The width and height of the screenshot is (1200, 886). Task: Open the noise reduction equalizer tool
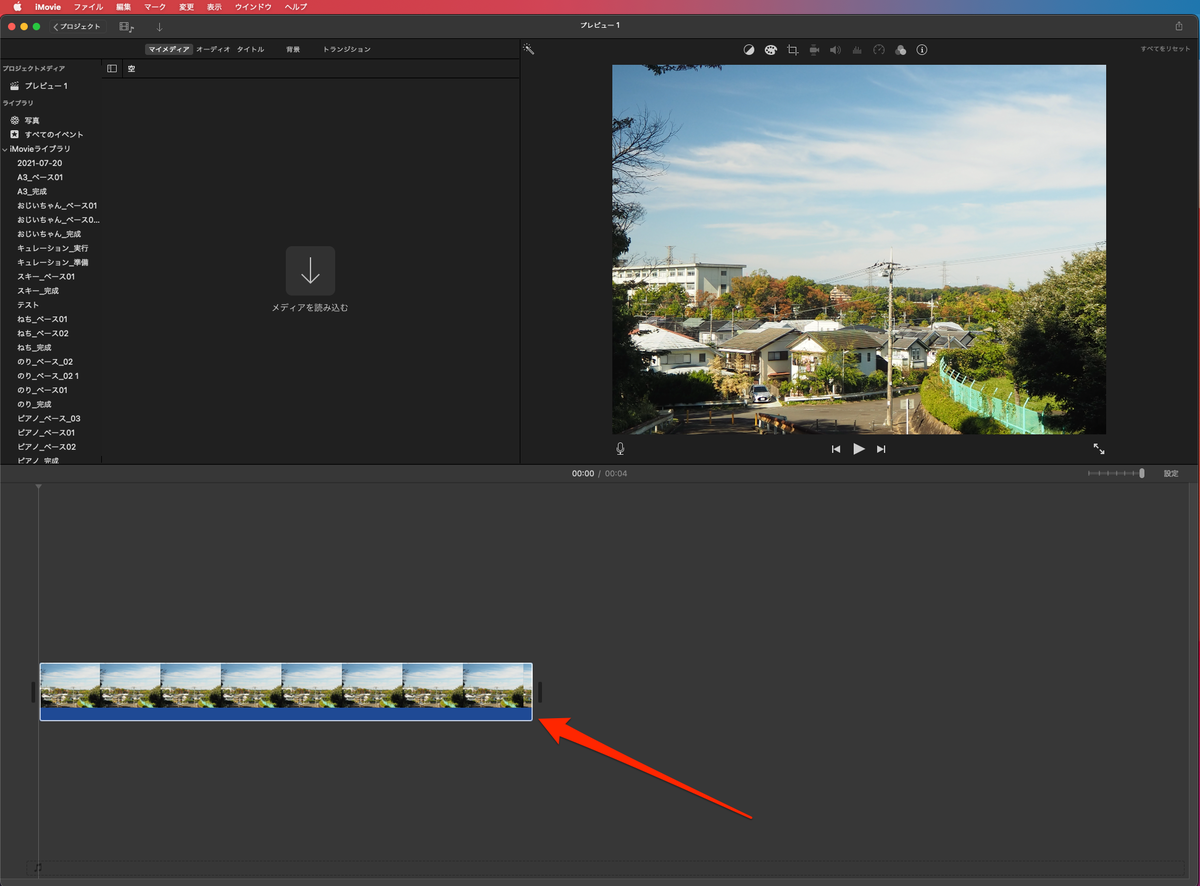pyautogui.click(x=857, y=49)
